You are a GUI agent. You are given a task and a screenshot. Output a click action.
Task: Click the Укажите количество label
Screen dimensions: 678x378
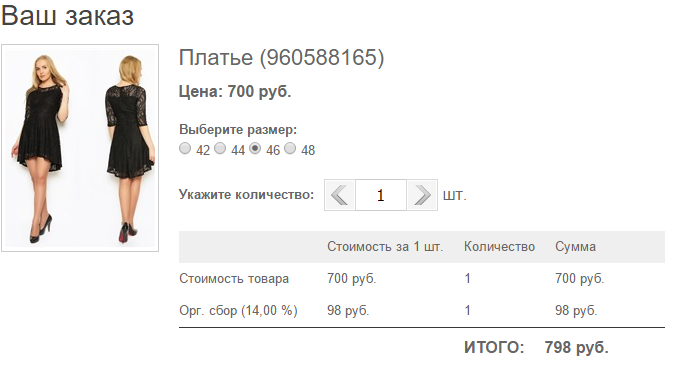246,195
